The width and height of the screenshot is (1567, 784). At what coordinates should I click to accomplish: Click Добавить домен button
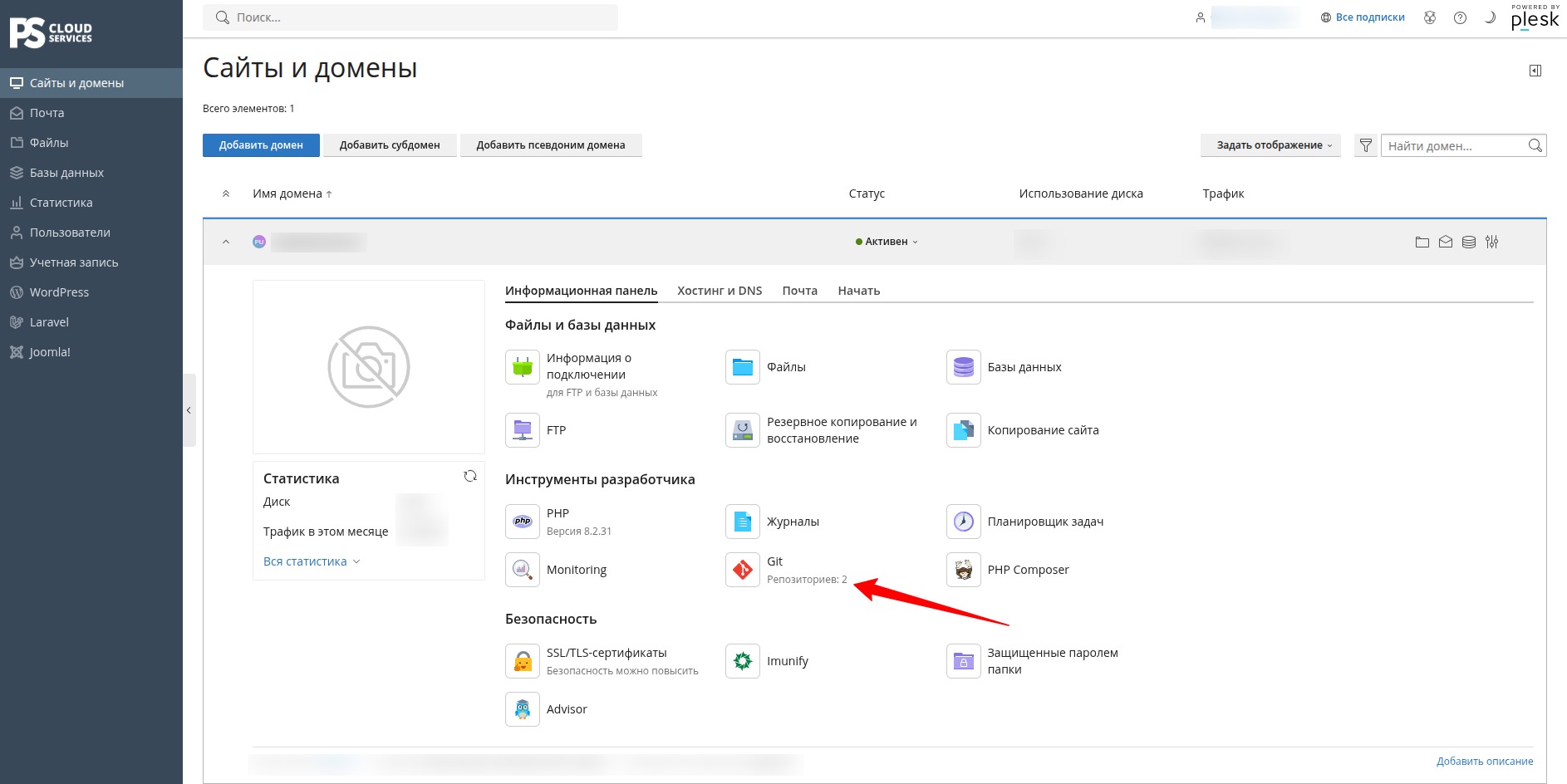[261, 145]
